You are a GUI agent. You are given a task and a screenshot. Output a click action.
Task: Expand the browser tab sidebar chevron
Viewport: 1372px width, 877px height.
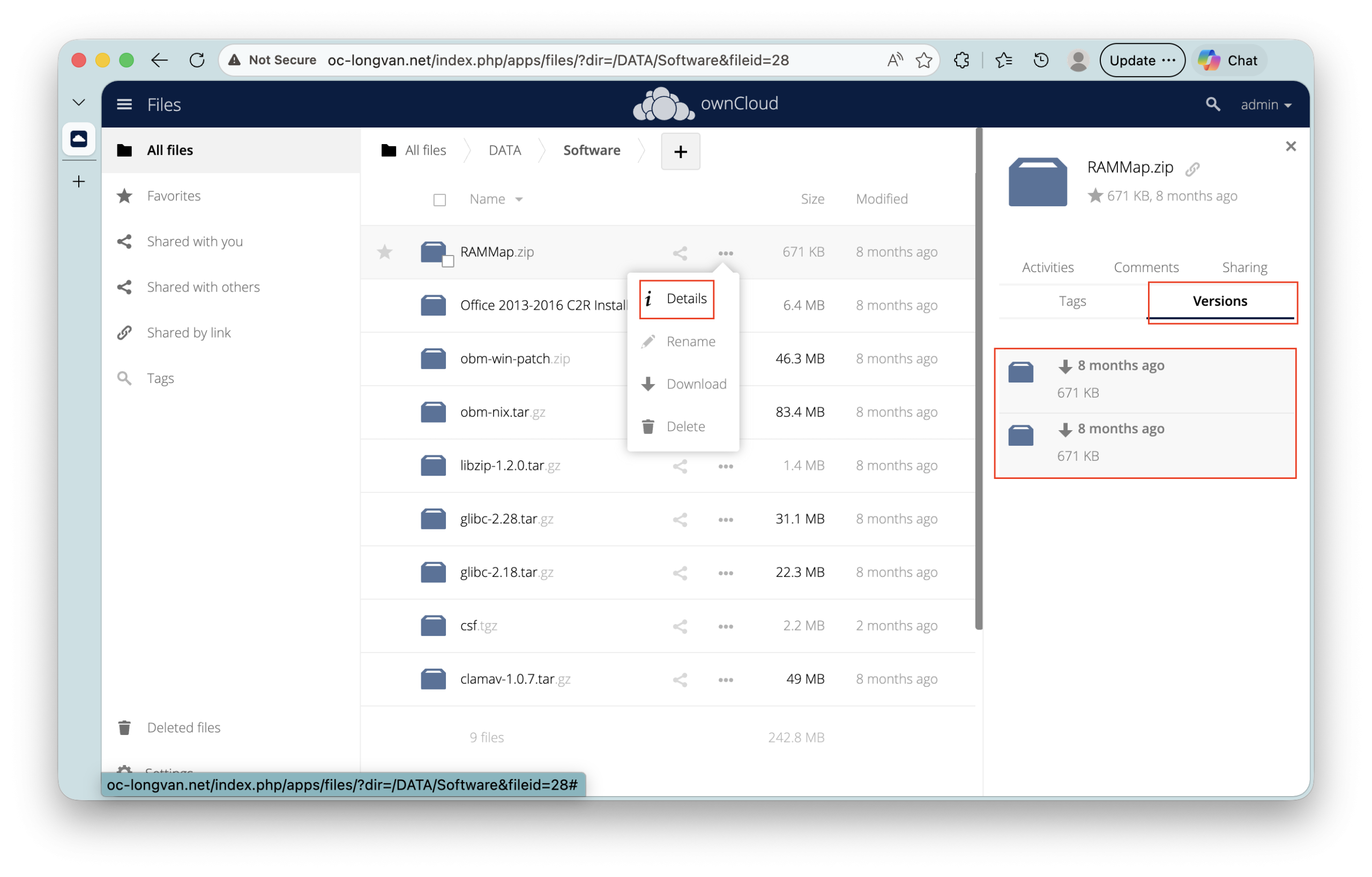pyautogui.click(x=79, y=102)
